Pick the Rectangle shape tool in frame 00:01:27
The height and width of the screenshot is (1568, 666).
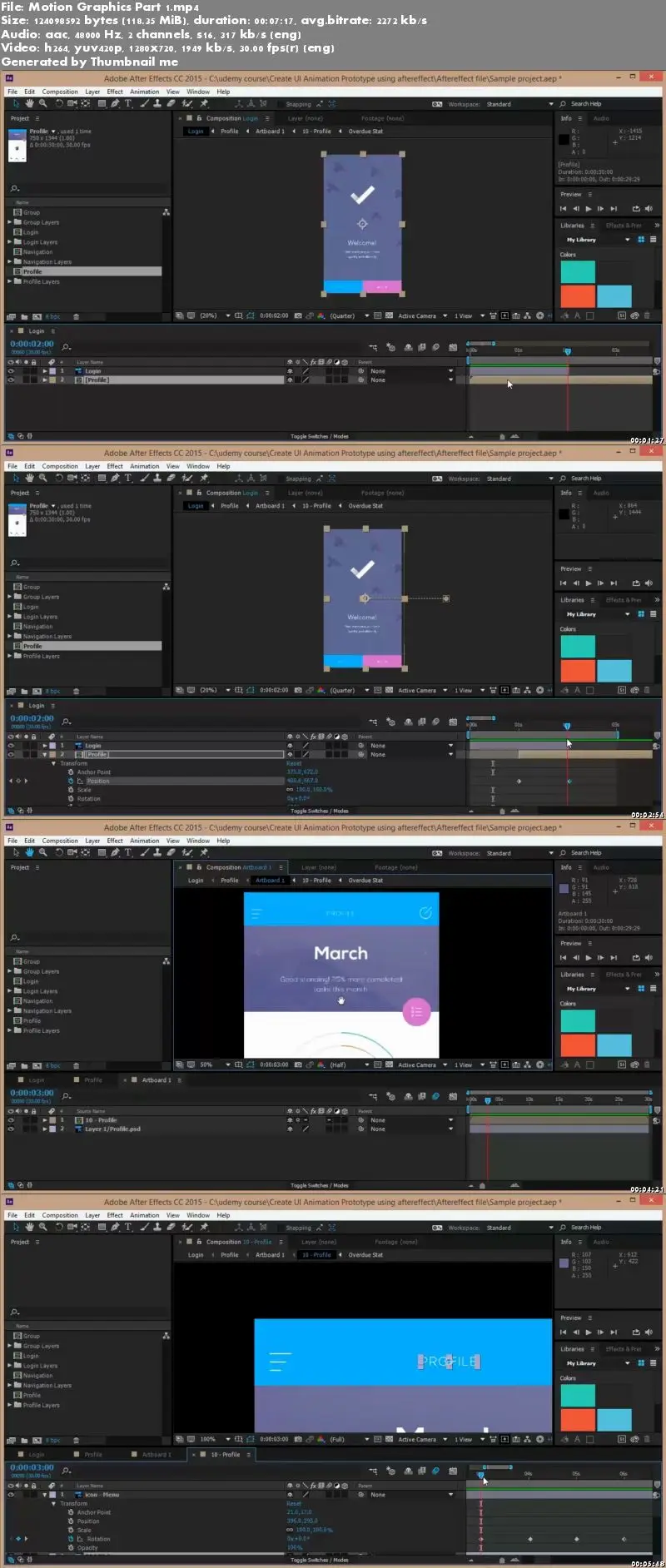tap(102, 104)
